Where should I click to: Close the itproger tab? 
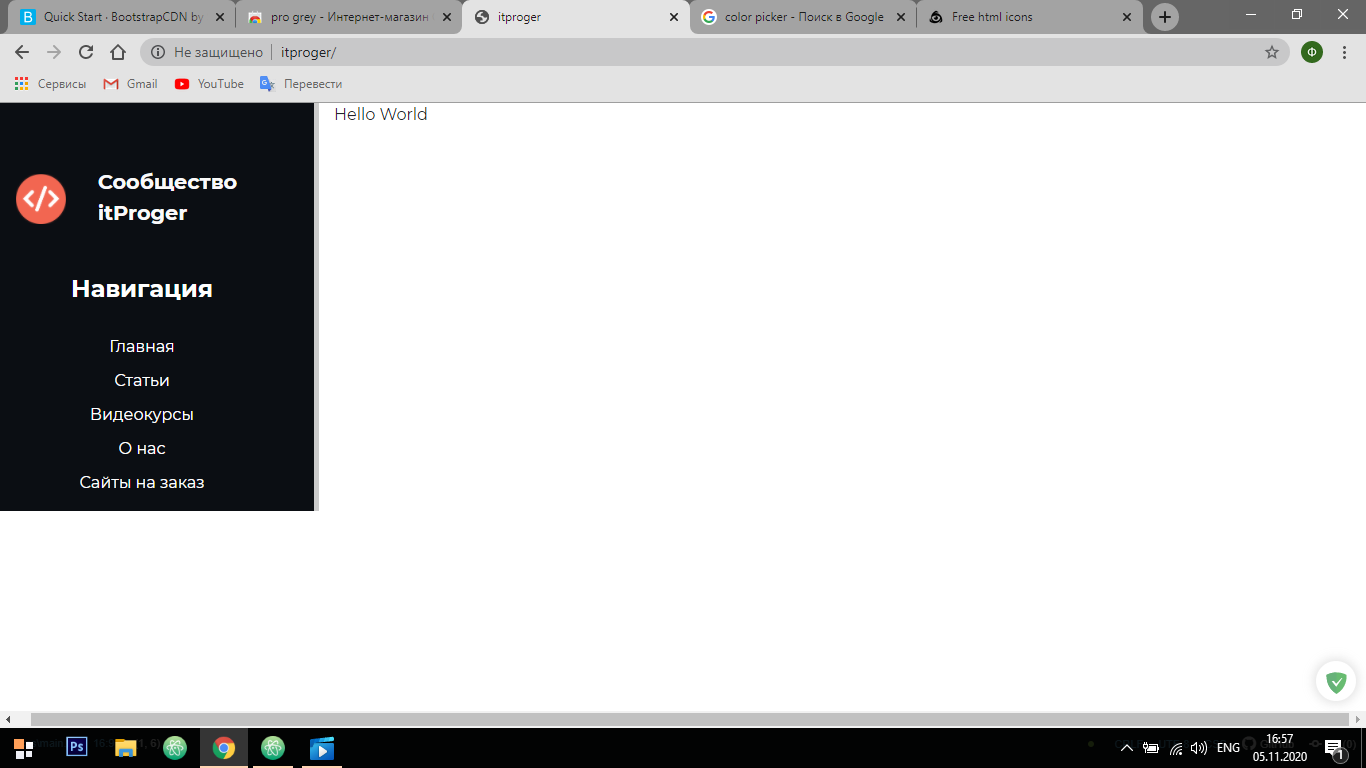pos(674,17)
